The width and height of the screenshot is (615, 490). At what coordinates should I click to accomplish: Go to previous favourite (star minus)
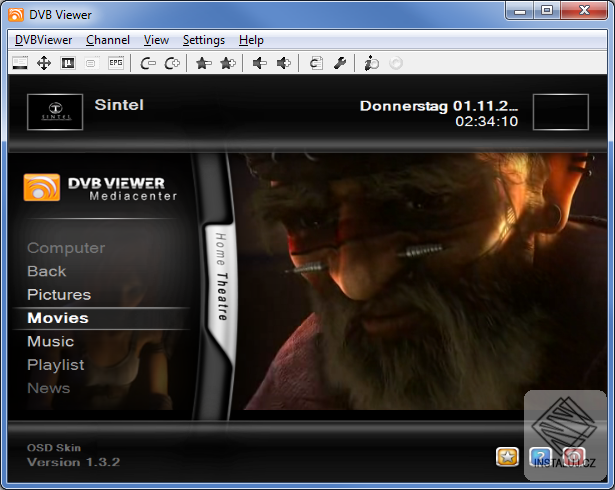pyautogui.click(x=204, y=63)
